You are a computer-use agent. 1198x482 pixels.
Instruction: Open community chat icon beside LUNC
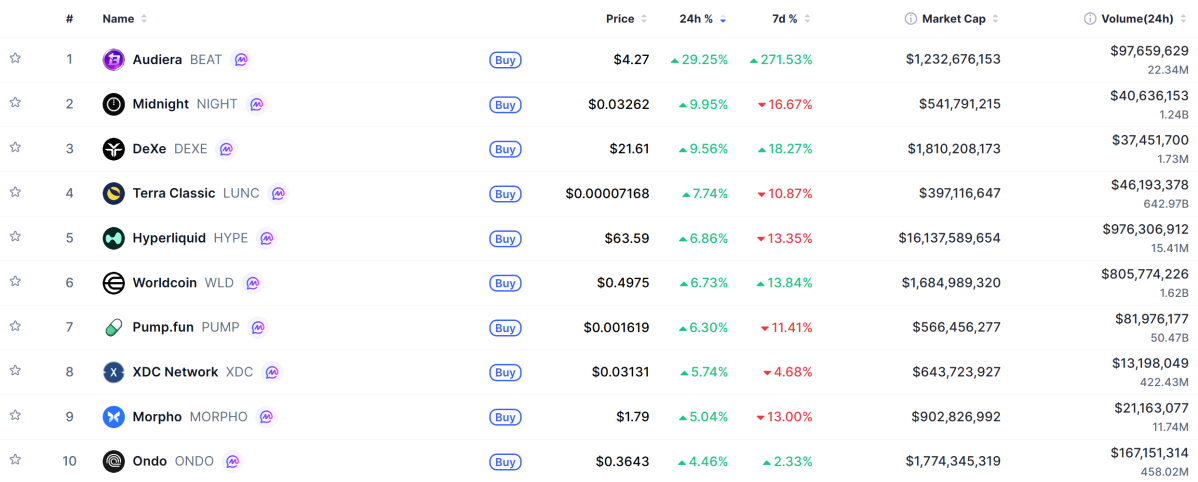(x=278, y=193)
